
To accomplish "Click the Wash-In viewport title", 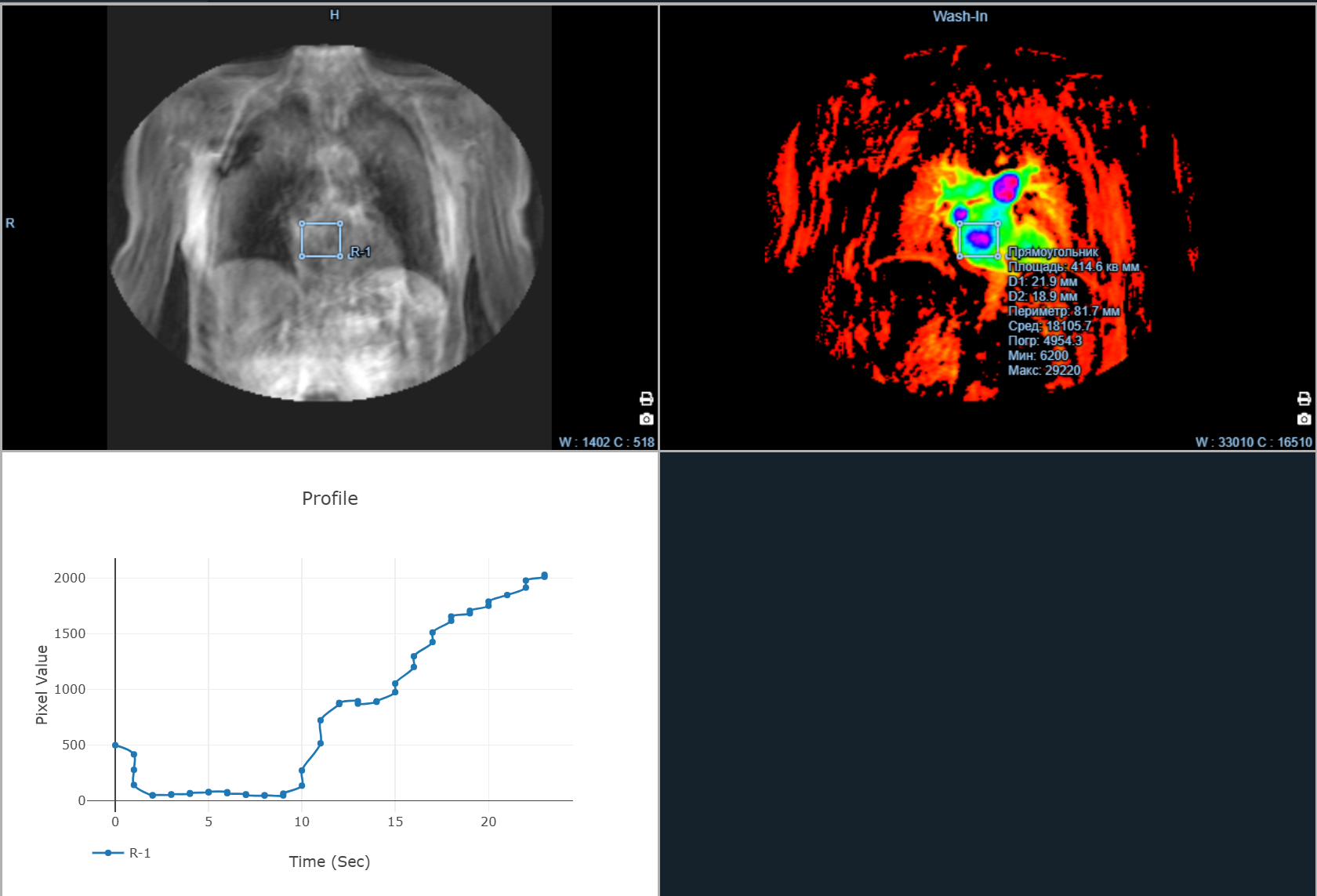I will point(960,16).
